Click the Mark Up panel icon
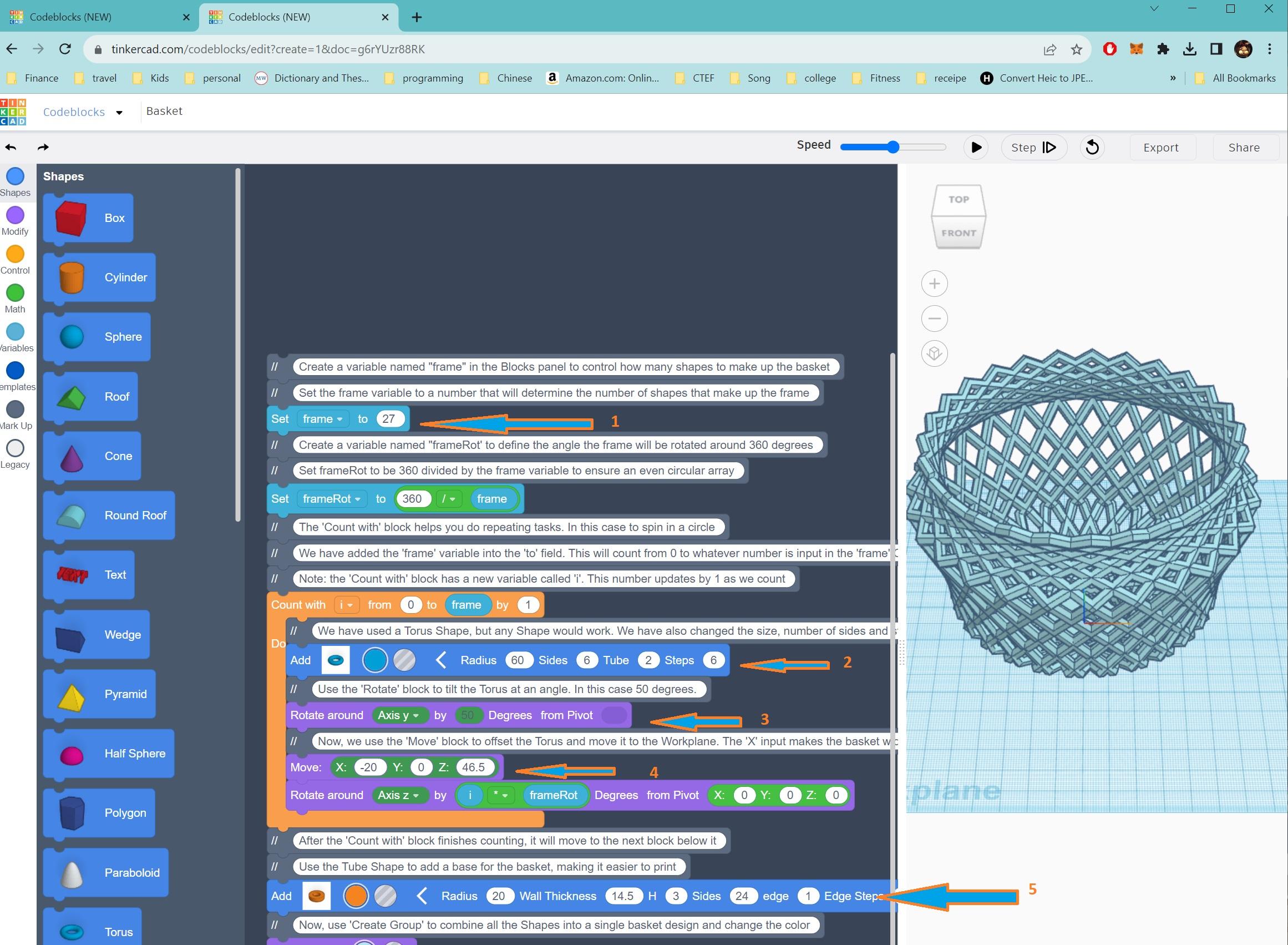The width and height of the screenshot is (1288, 945). (x=16, y=410)
